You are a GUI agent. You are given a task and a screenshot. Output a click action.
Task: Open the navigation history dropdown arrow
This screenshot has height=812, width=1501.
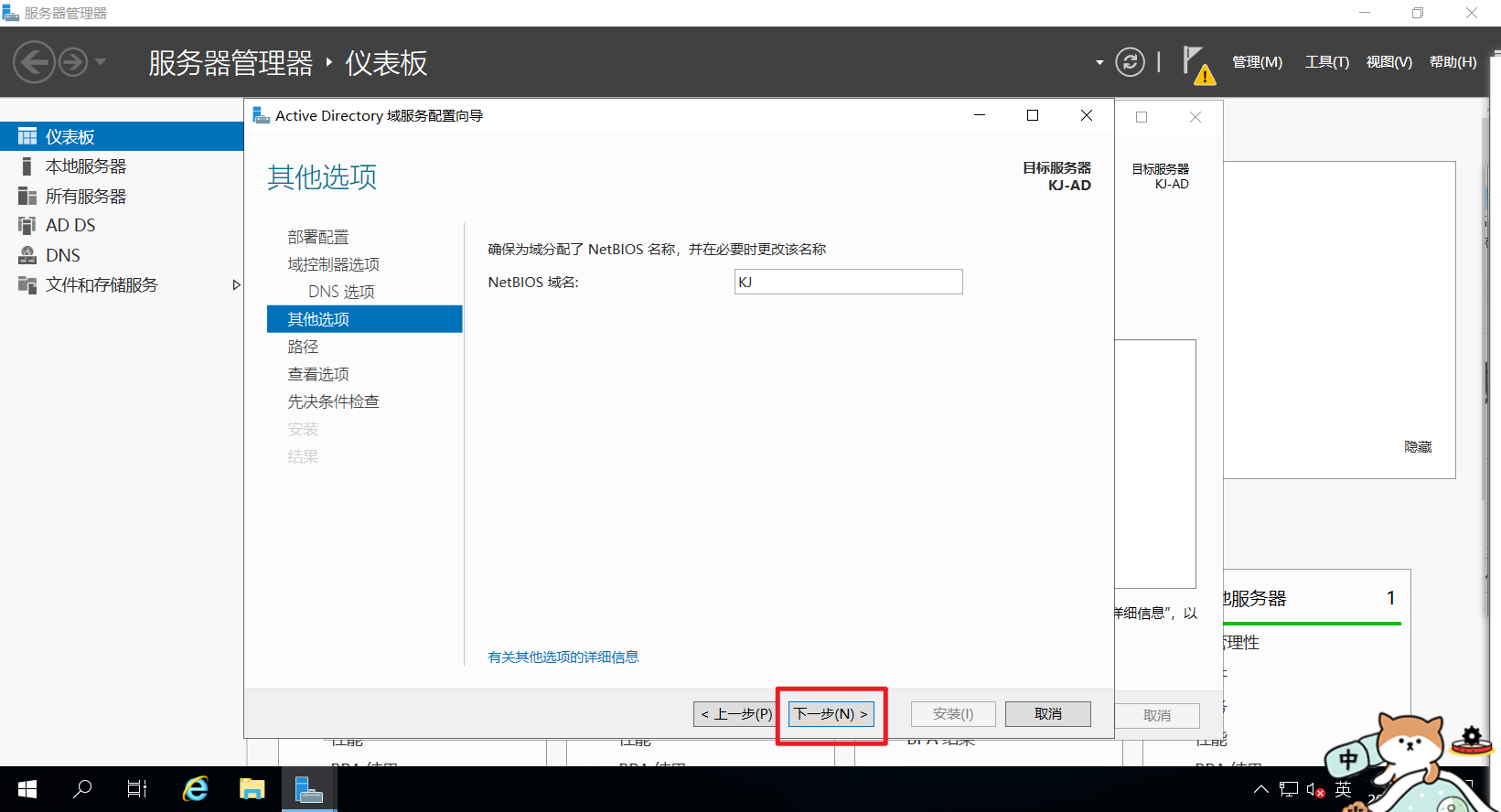click(101, 62)
